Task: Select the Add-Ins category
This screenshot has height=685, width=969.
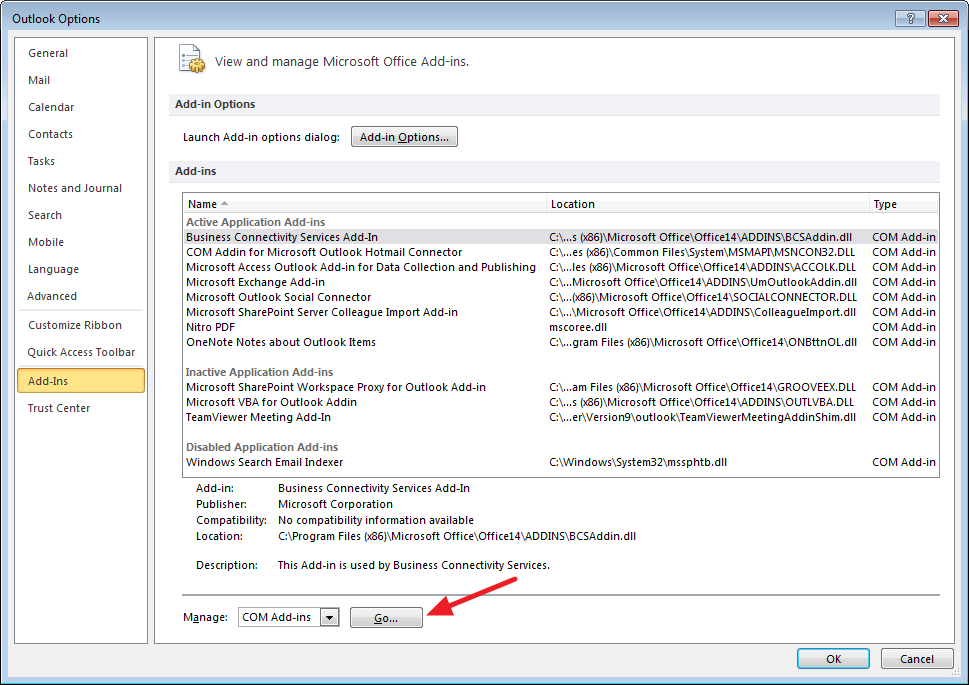Action: [x=81, y=381]
